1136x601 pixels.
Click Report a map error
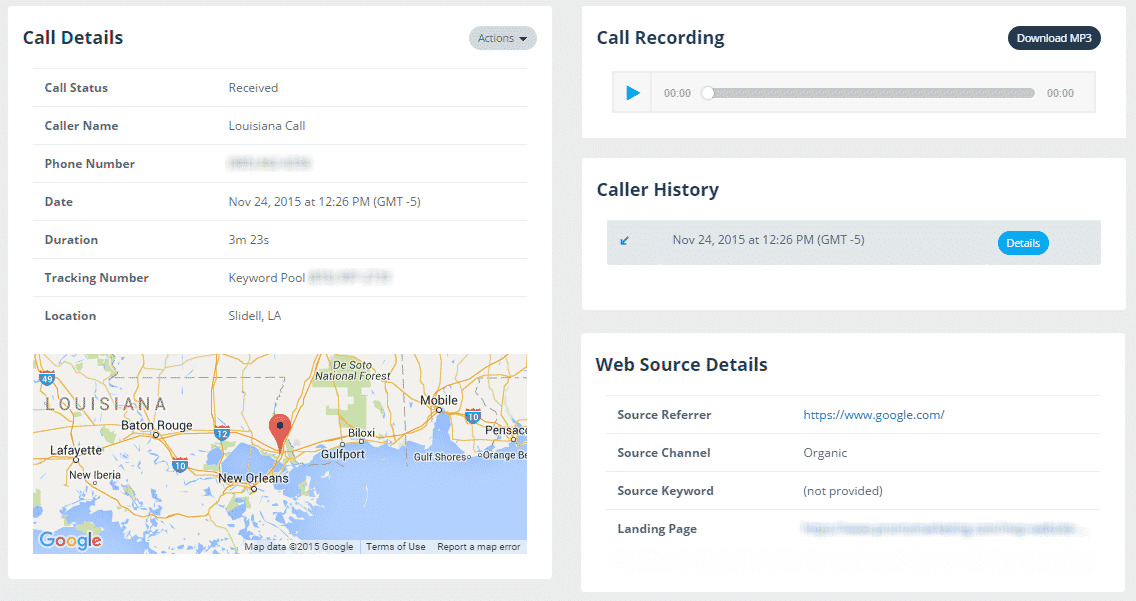(477, 547)
